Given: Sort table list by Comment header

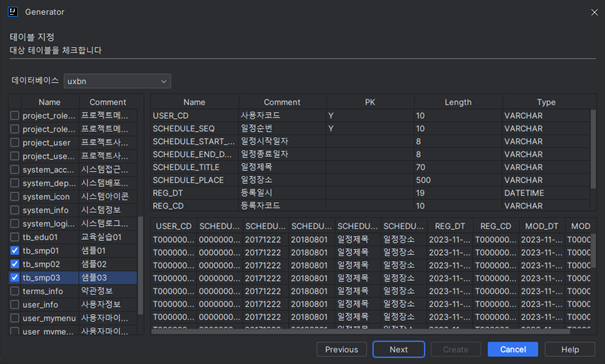Looking at the screenshot, I should 108,102.
